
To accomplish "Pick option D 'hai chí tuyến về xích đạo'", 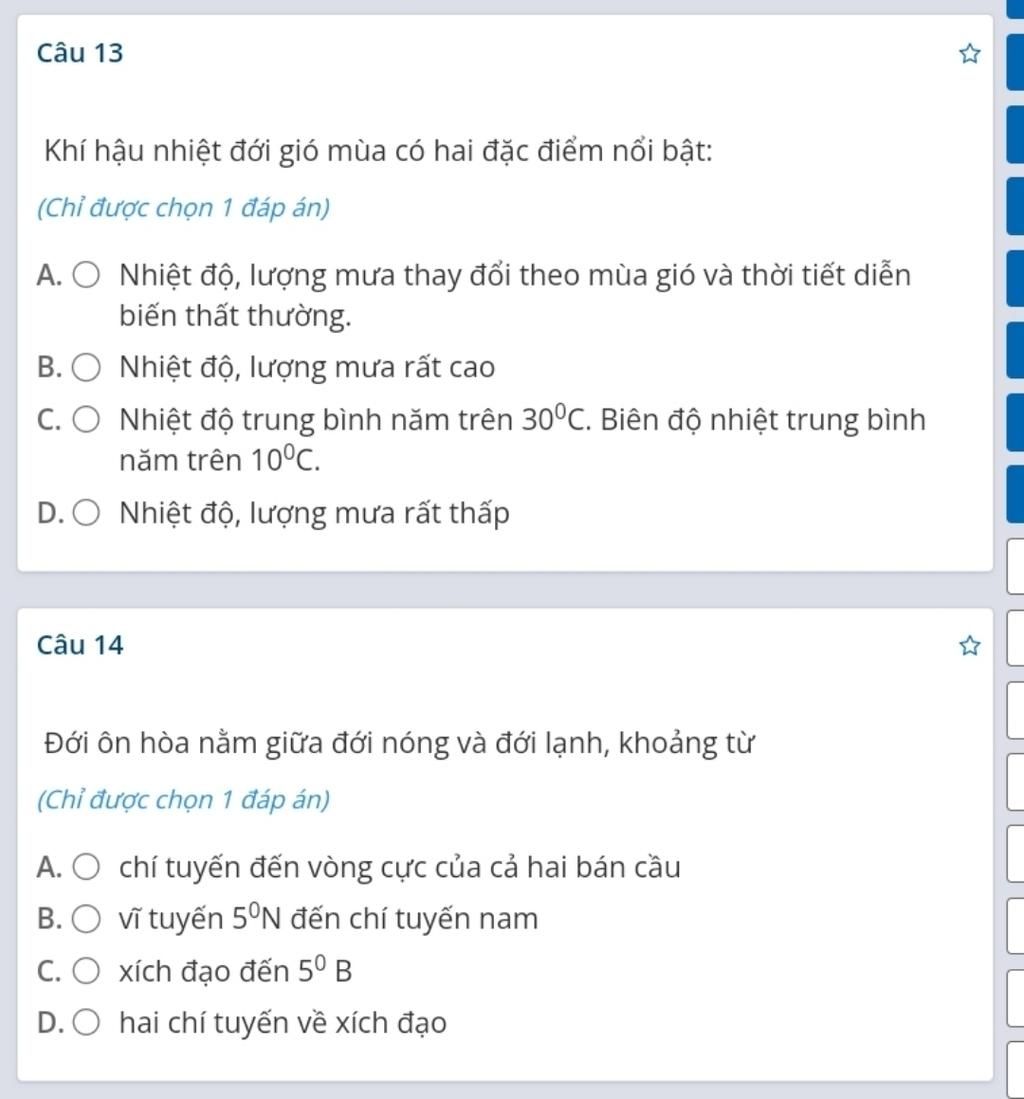I will click(x=86, y=1023).
